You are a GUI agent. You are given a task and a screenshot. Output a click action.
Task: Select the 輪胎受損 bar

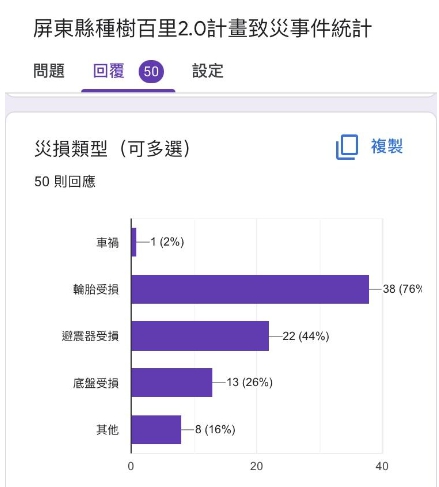tap(250, 289)
